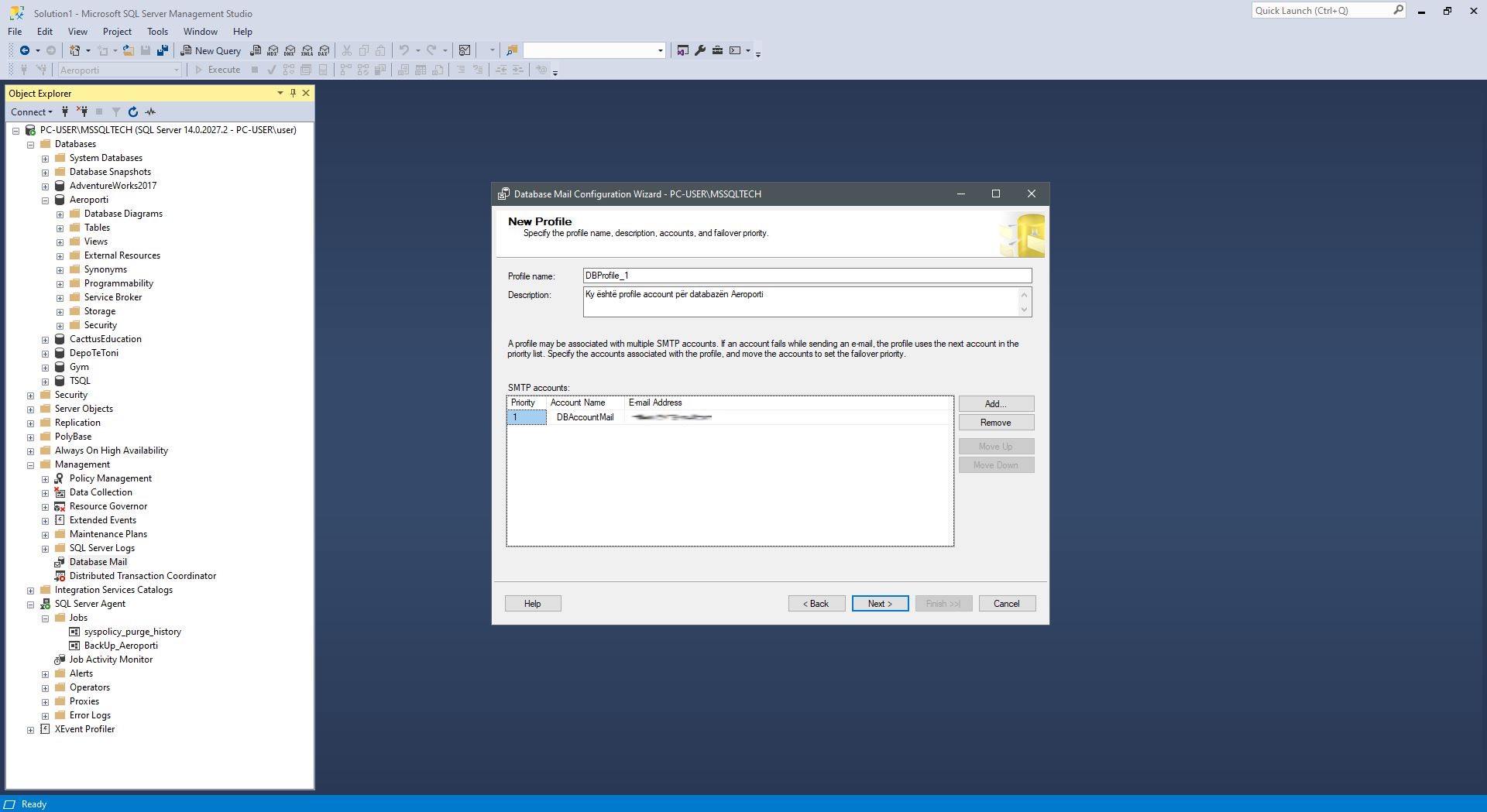The width and height of the screenshot is (1487, 812).
Task: Click the Cancel wizard button
Action: [1007, 604]
